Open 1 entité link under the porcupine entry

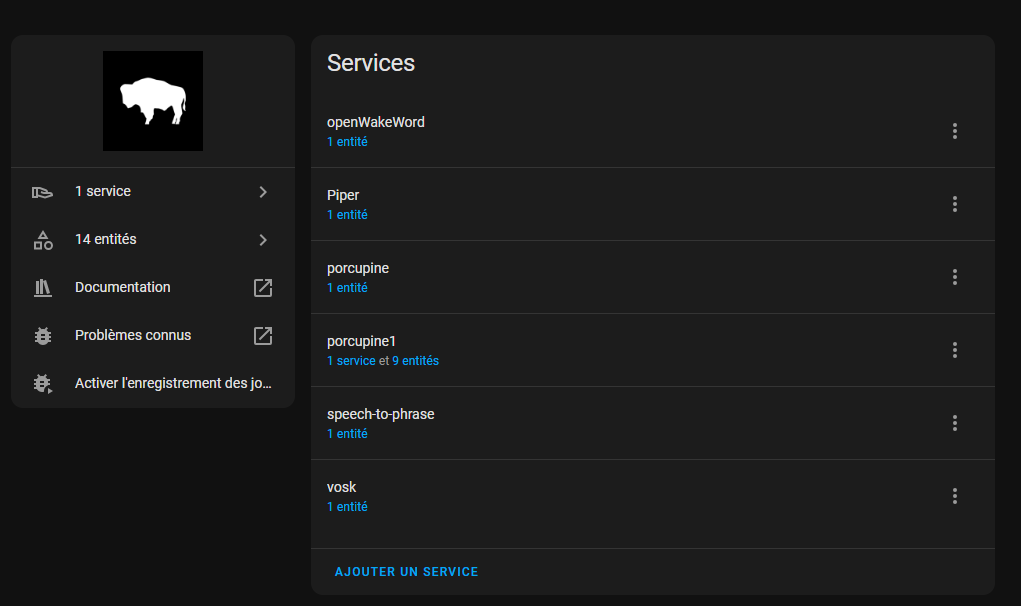tap(347, 288)
